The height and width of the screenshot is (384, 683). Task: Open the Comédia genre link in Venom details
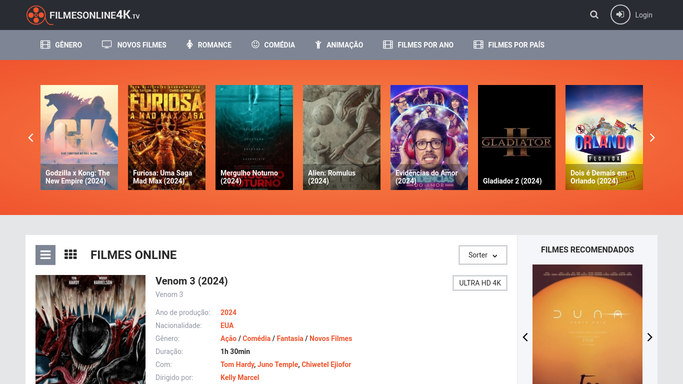coord(257,338)
